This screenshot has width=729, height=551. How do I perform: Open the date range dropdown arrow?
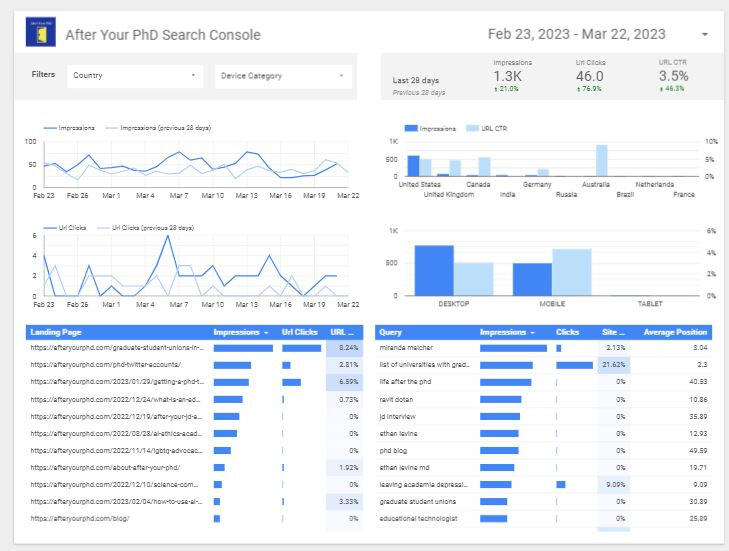click(x=705, y=35)
